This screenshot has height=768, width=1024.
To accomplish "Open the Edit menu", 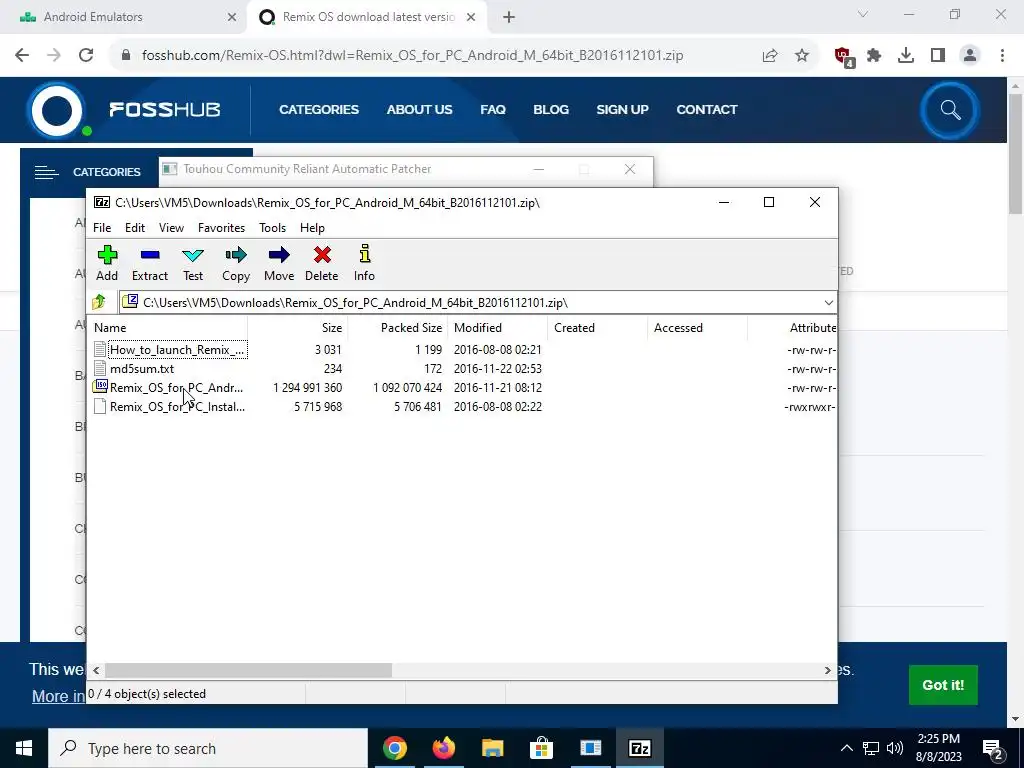I will (x=135, y=228).
